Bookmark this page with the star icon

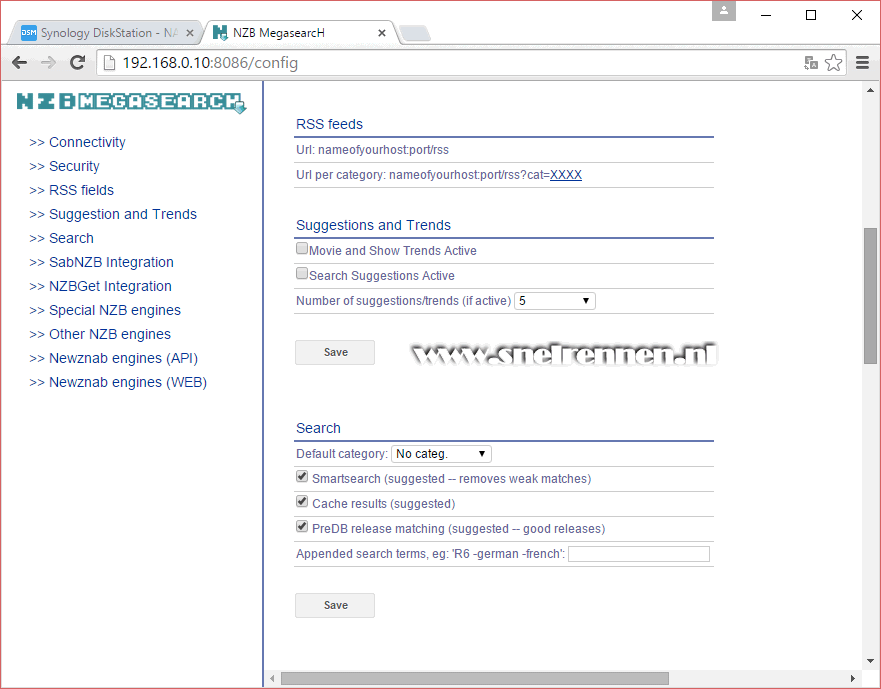click(833, 62)
